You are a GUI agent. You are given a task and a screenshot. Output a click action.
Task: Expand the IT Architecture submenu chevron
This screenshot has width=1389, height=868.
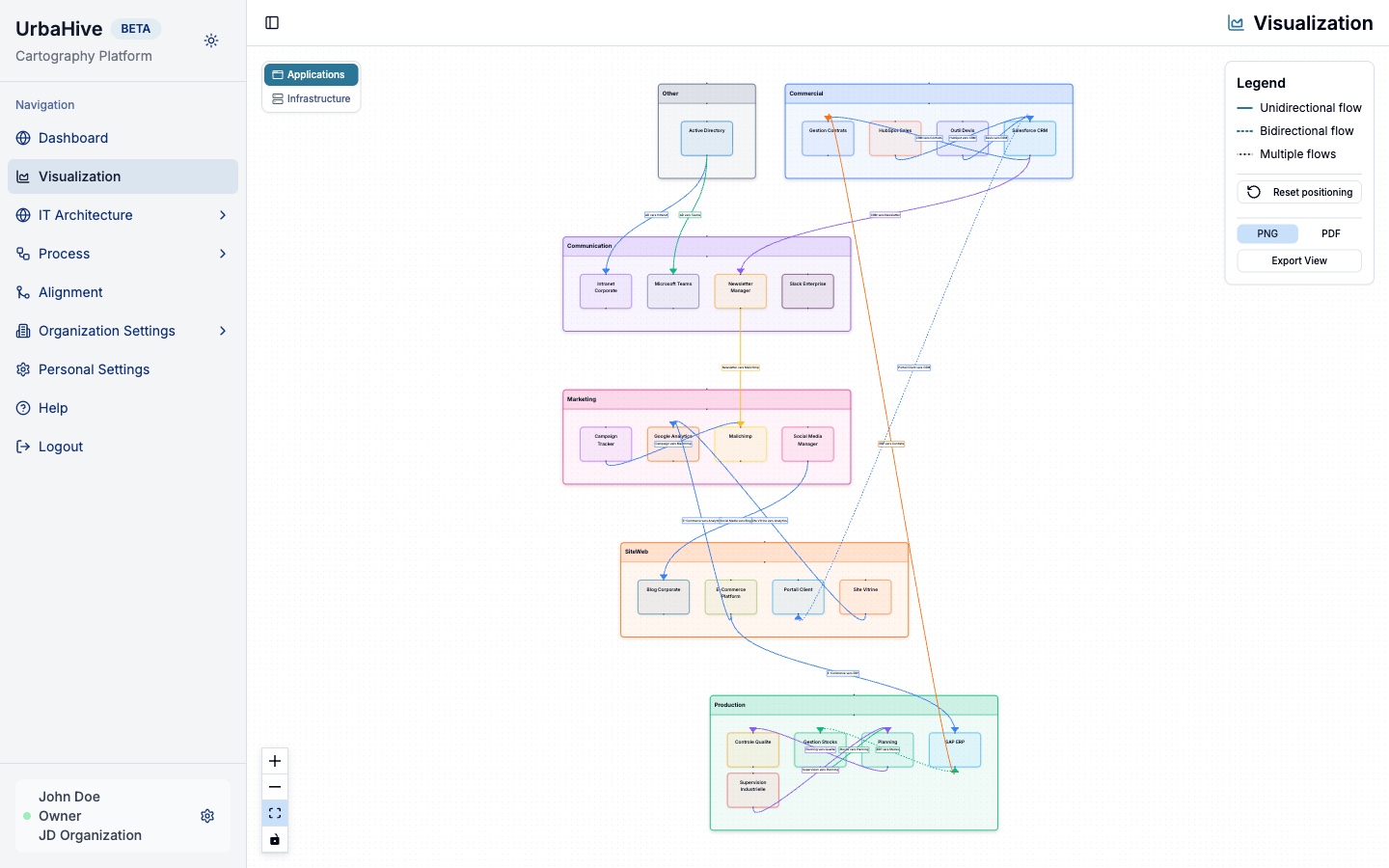223,215
